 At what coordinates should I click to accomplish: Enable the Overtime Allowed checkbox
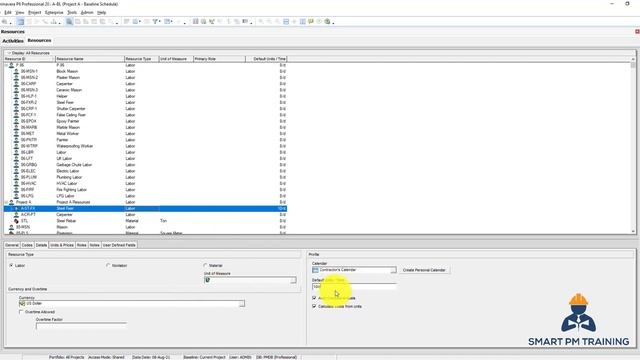coord(21,312)
